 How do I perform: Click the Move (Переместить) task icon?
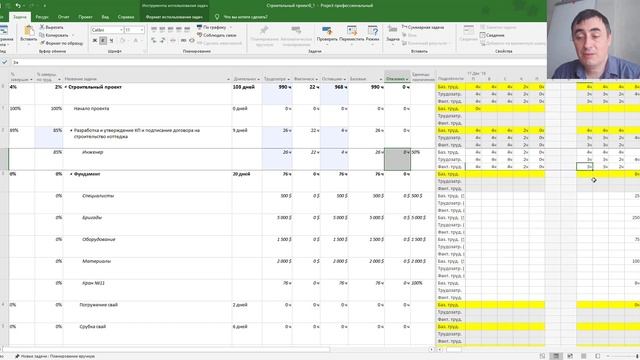pyautogui.click(x=351, y=31)
